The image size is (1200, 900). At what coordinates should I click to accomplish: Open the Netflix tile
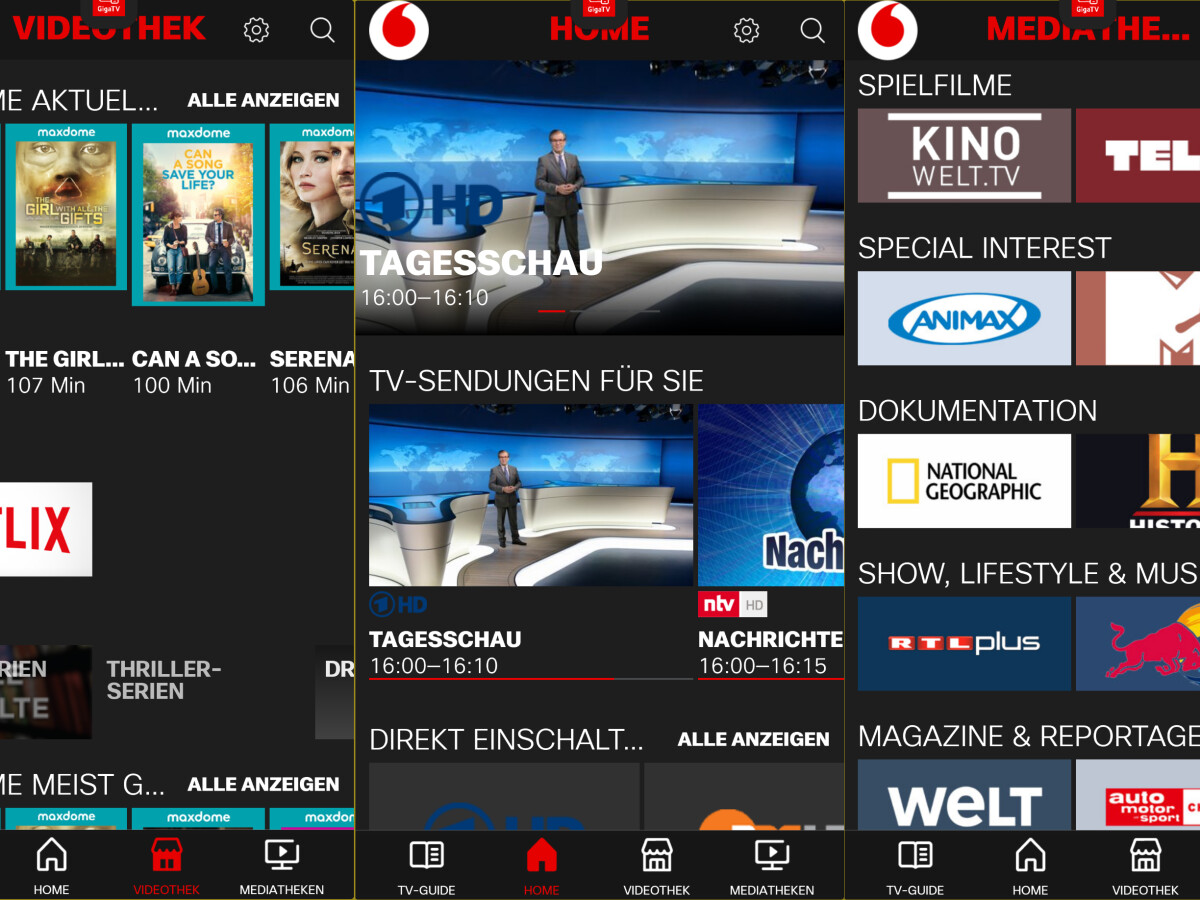pos(45,529)
